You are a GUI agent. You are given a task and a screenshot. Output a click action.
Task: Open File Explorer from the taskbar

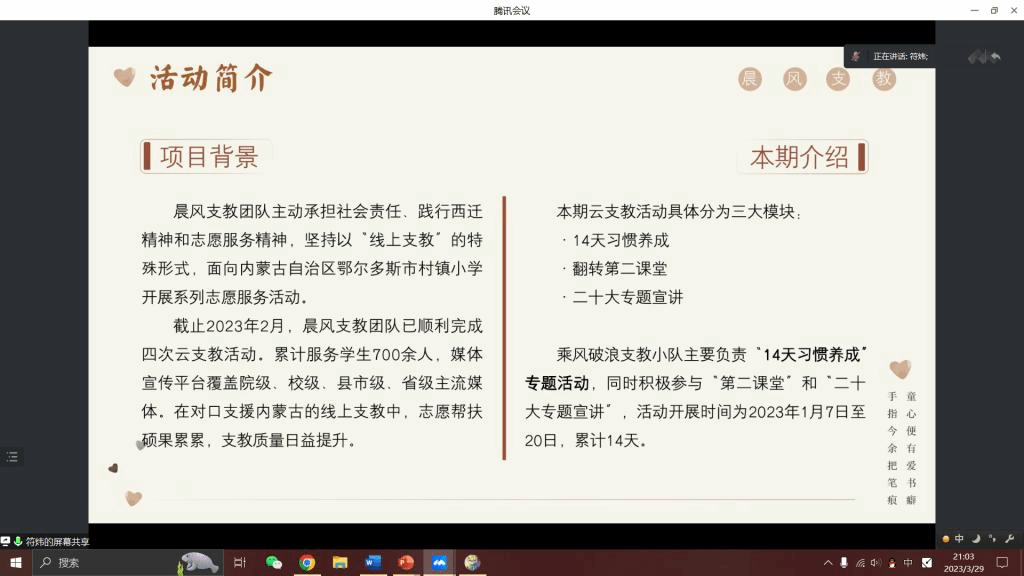click(x=340, y=563)
